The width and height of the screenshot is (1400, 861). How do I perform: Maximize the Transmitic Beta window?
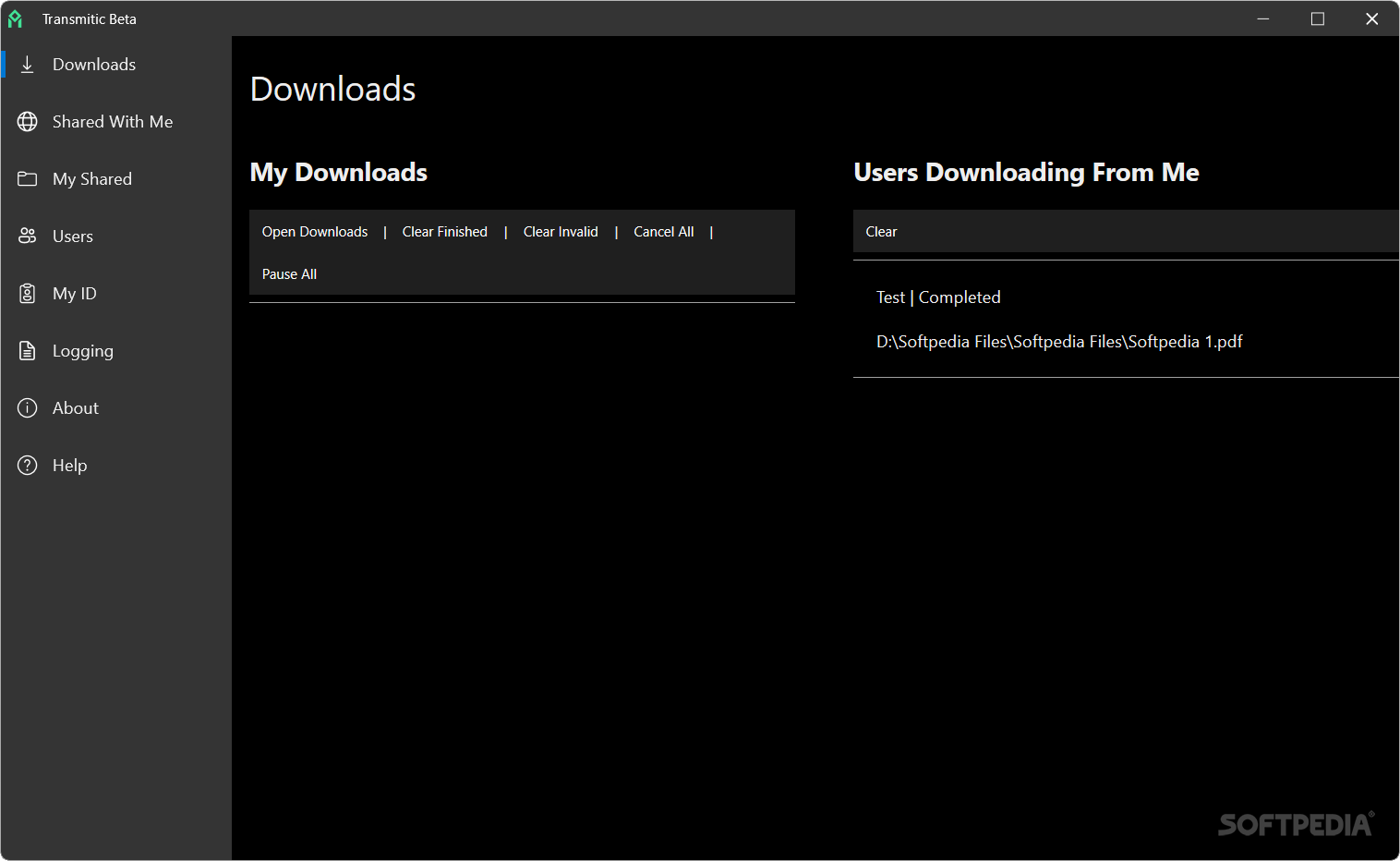point(1318,18)
